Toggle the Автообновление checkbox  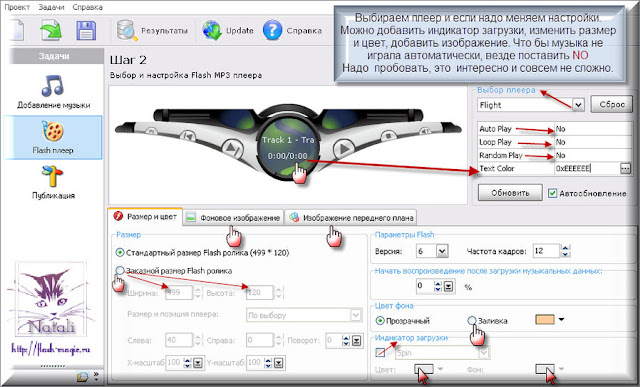(552, 193)
